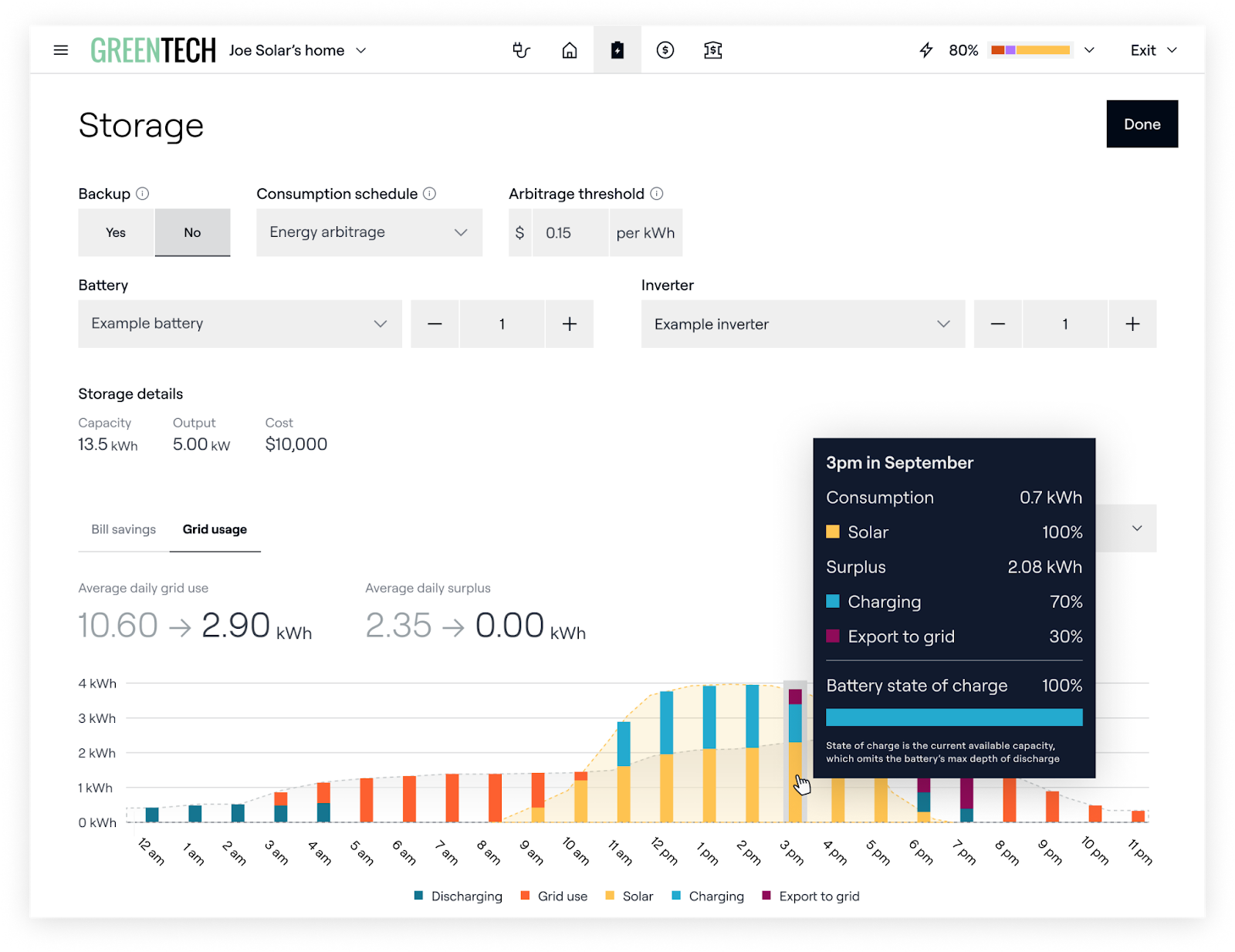Click the Done button
Viewport: 1235px width, 952px height.
click(1142, 124)
